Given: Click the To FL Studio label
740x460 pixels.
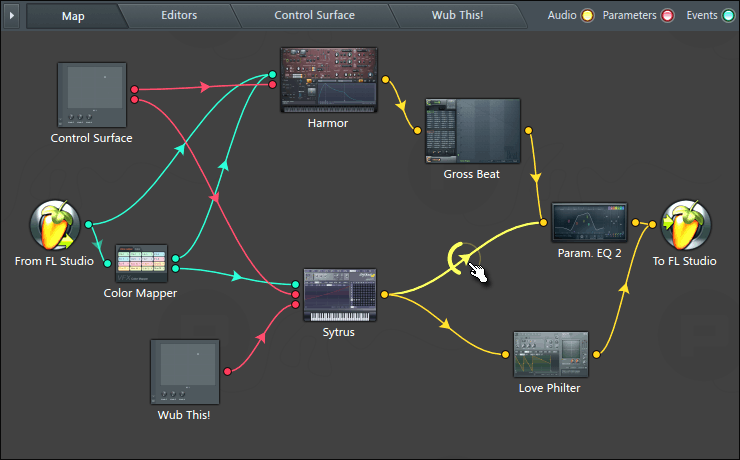Looking at the screenshot, I should coord(685,261).
